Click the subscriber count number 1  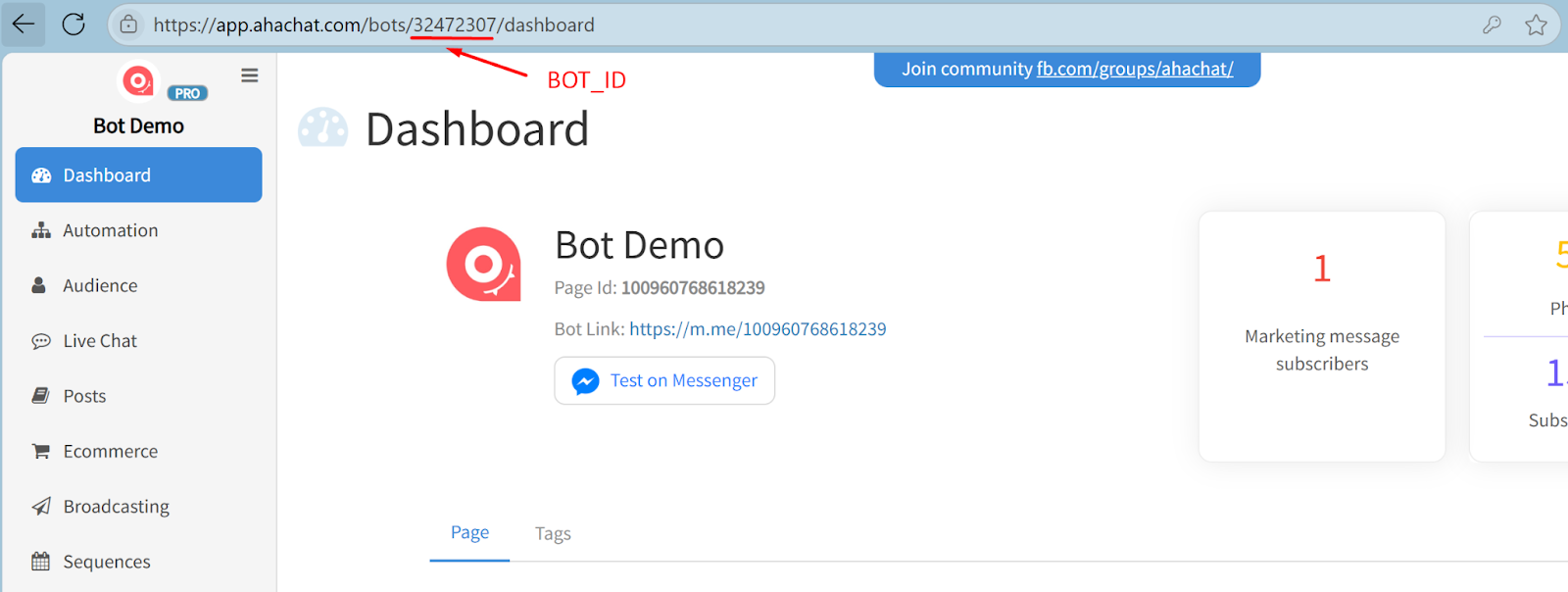click(1322, 269)
